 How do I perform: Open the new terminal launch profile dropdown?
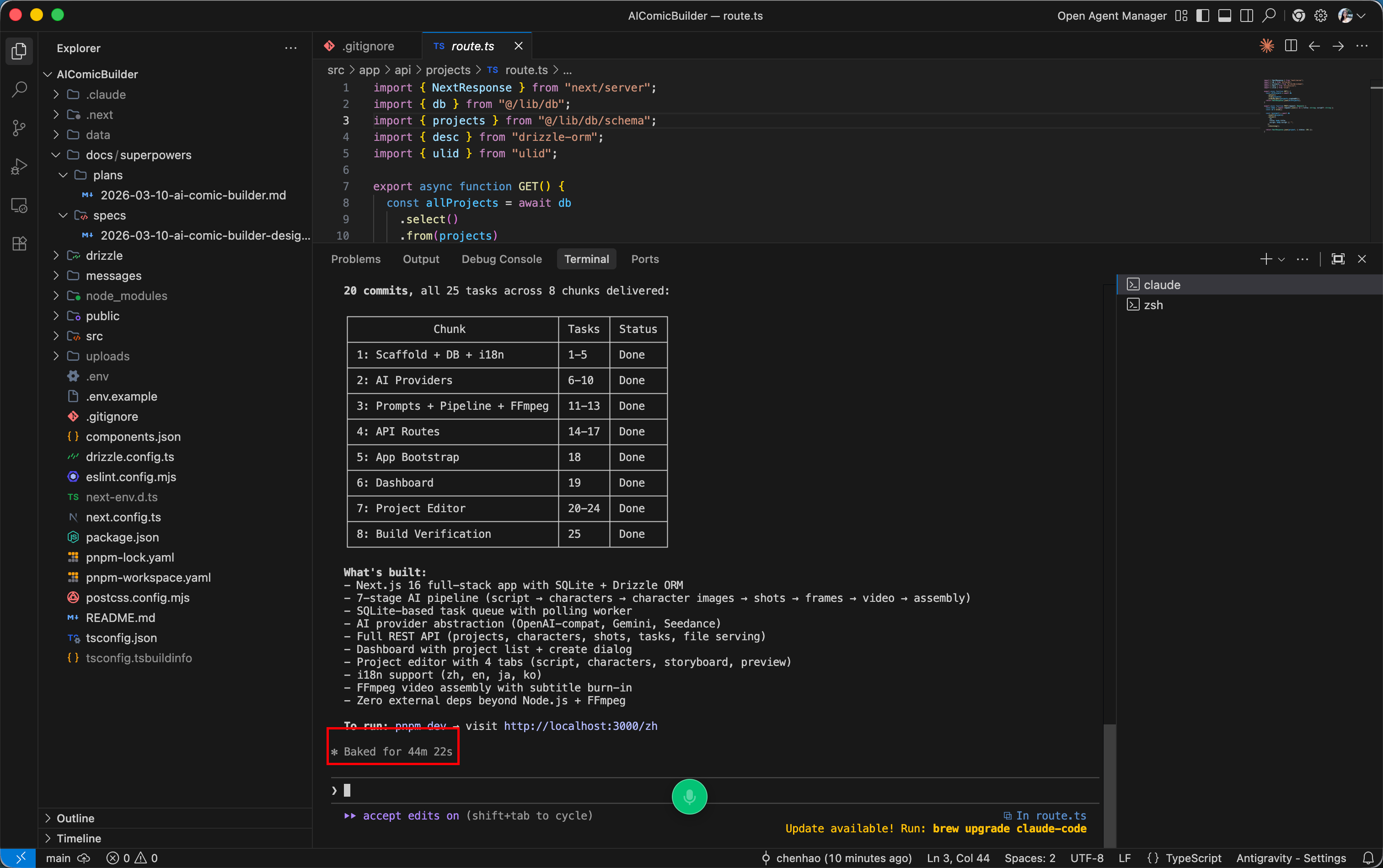click(1281, 259)
